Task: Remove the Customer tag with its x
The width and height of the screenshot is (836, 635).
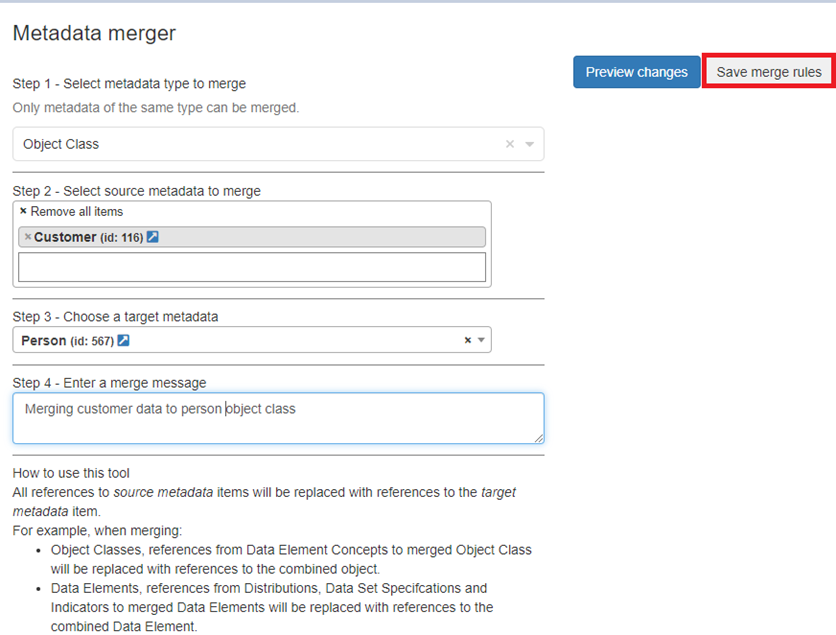Action: coord(27,237)
